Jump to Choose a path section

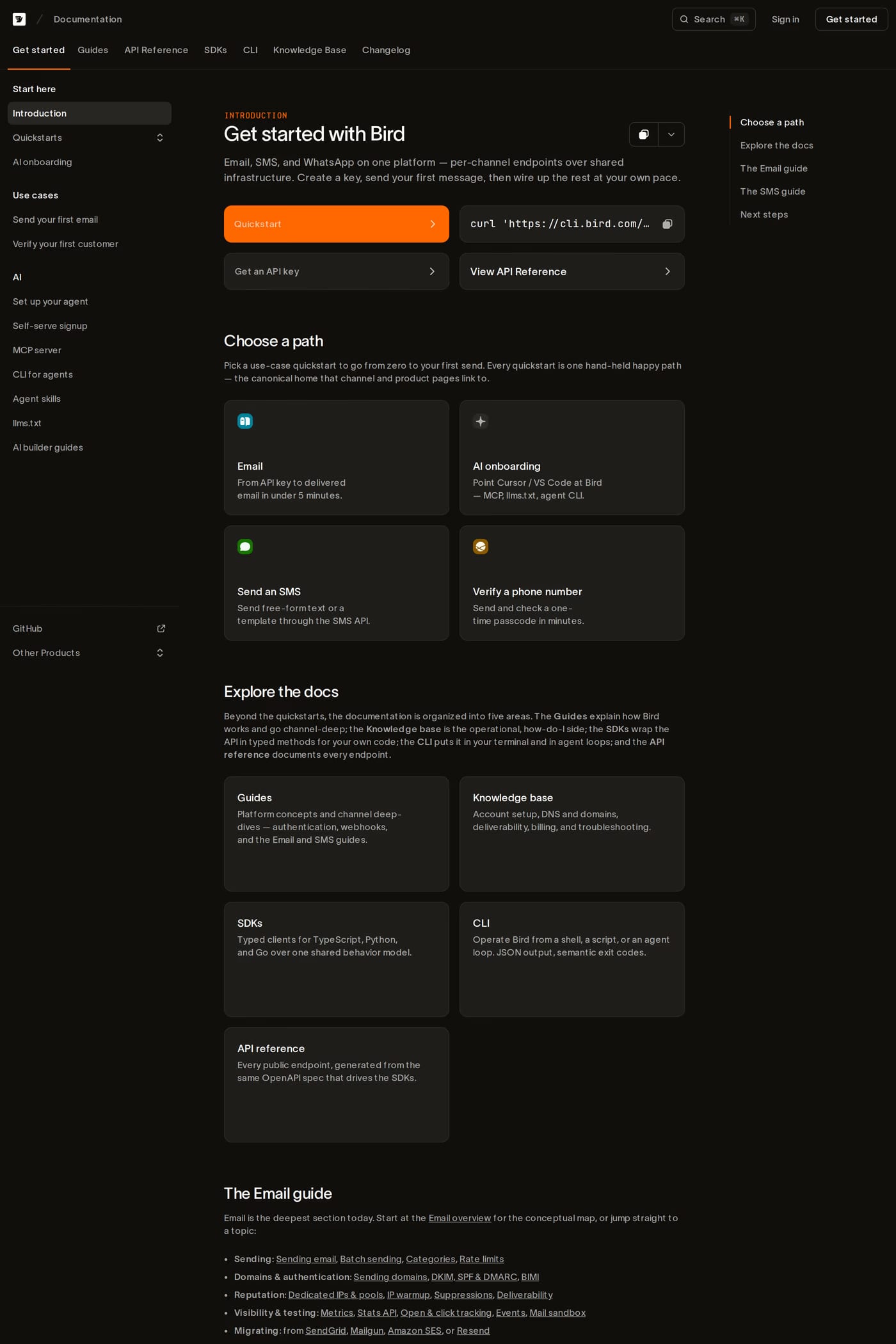click(x=772, y=122)
